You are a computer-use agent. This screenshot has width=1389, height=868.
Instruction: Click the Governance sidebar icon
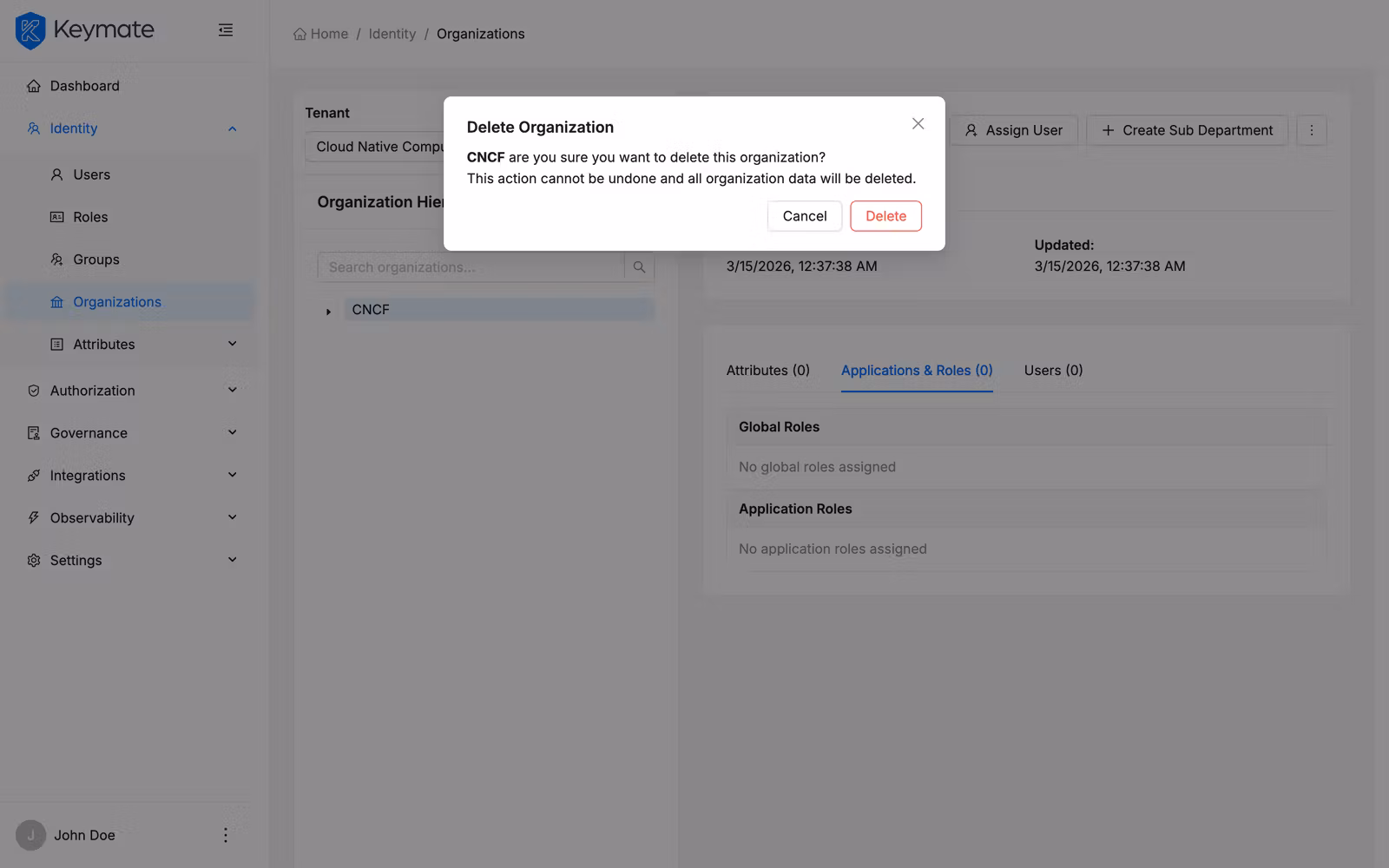click(x=33, y=432)
